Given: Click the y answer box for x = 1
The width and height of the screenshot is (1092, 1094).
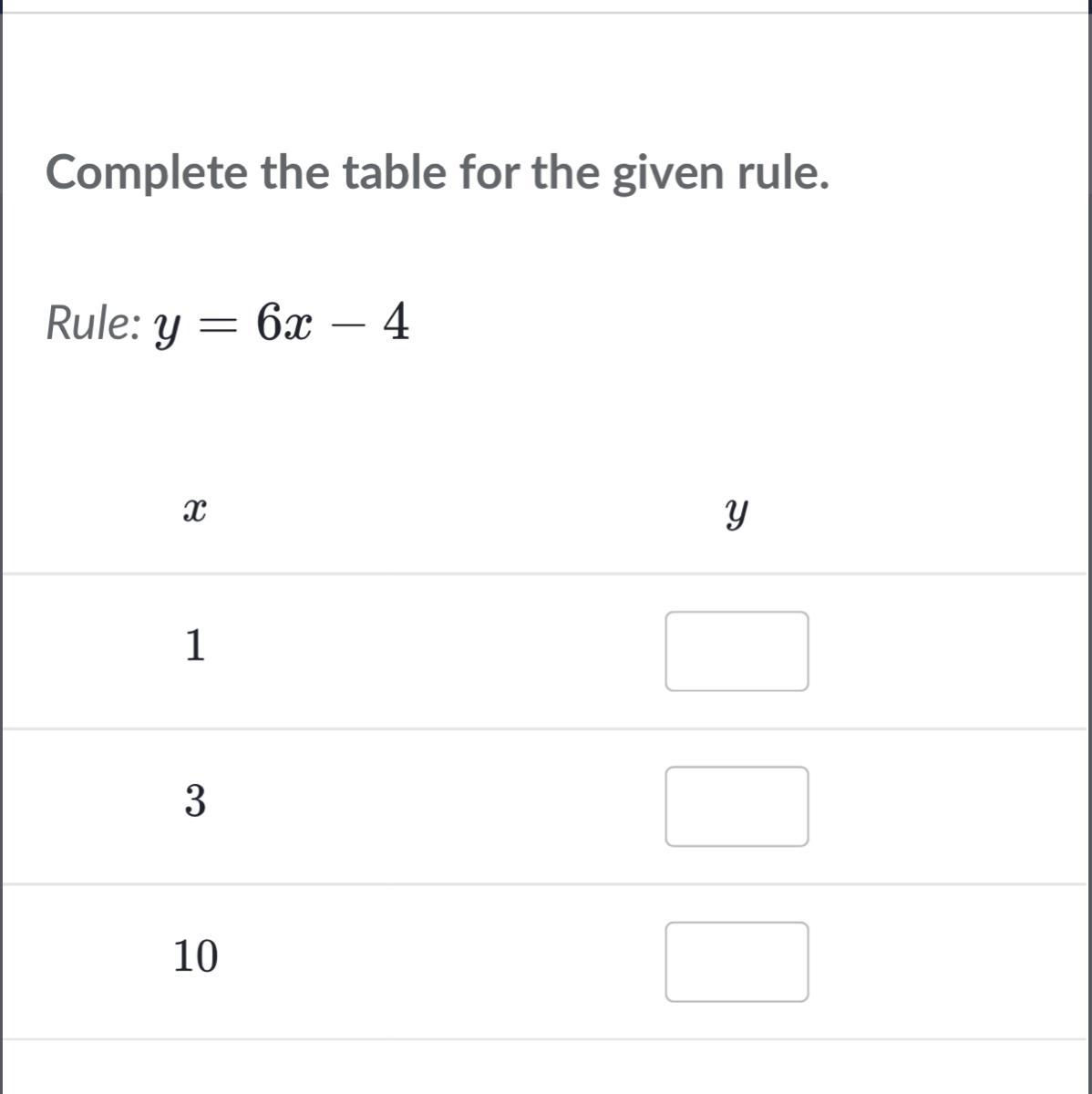Looking at the screenshot, I should pos(737,651).
